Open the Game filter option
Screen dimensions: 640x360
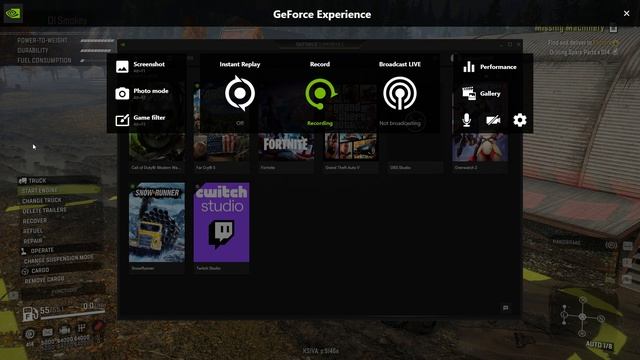click(140, 120)
